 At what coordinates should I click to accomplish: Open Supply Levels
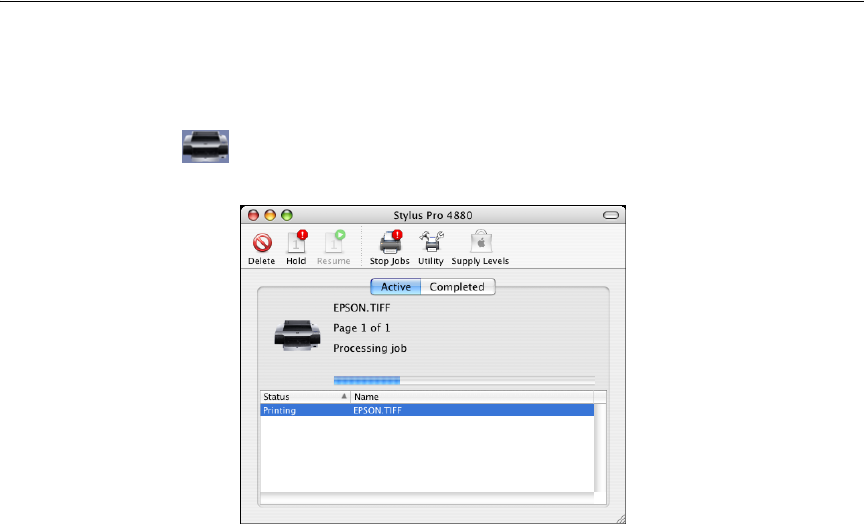(480, 242)
